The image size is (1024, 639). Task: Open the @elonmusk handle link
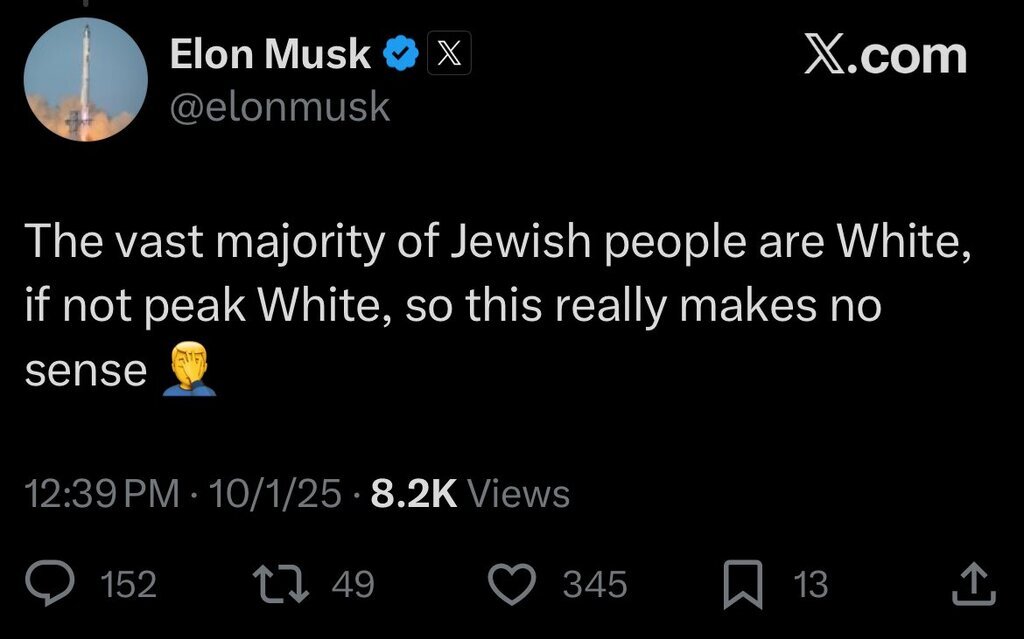pyautogui.click(x=280, y=106)
